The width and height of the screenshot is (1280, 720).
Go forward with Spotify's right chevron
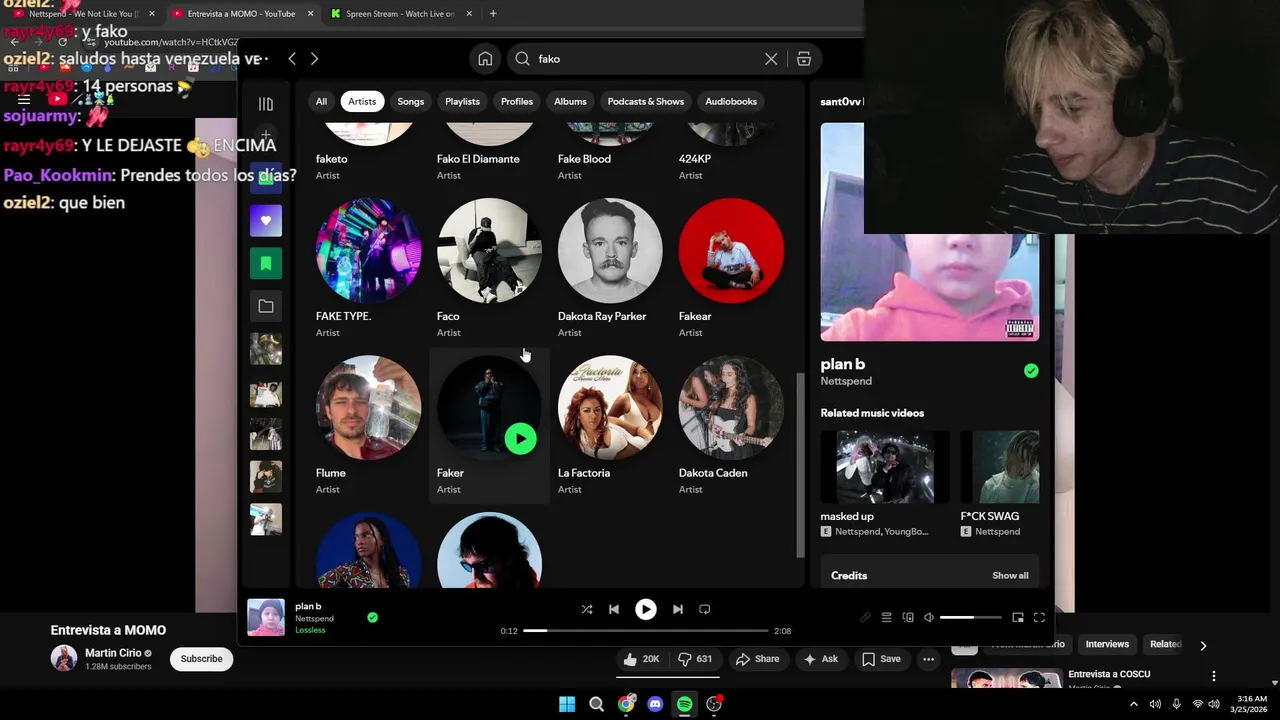[314, 59]
